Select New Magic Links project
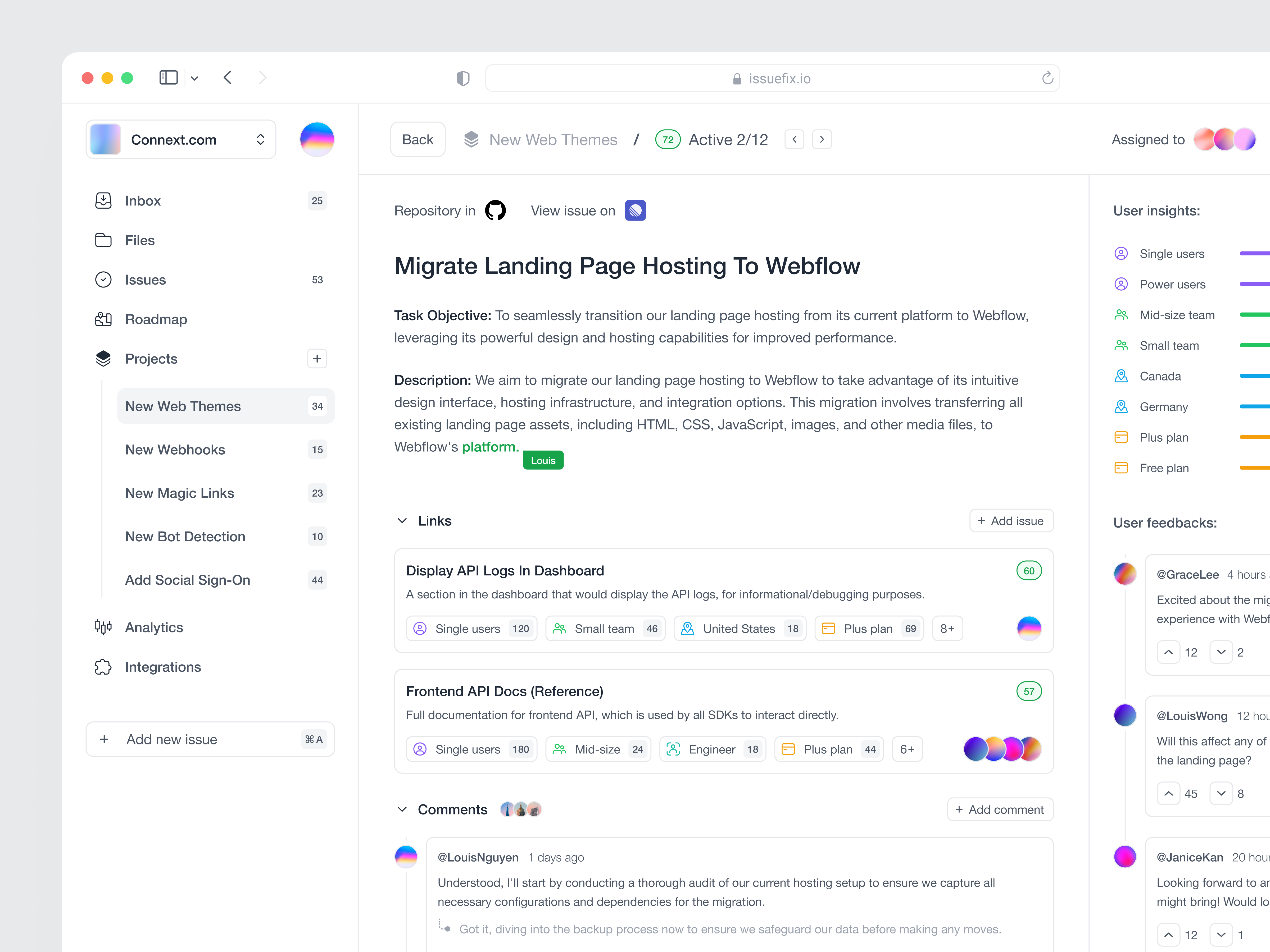The image size is (1270, 952). tap(226, 493)
